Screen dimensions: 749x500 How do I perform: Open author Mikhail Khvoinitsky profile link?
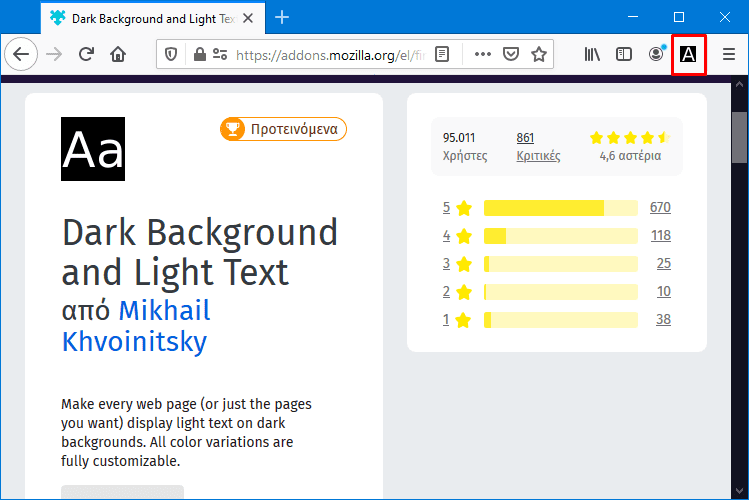pyautogui.click(x=136, y=326)
